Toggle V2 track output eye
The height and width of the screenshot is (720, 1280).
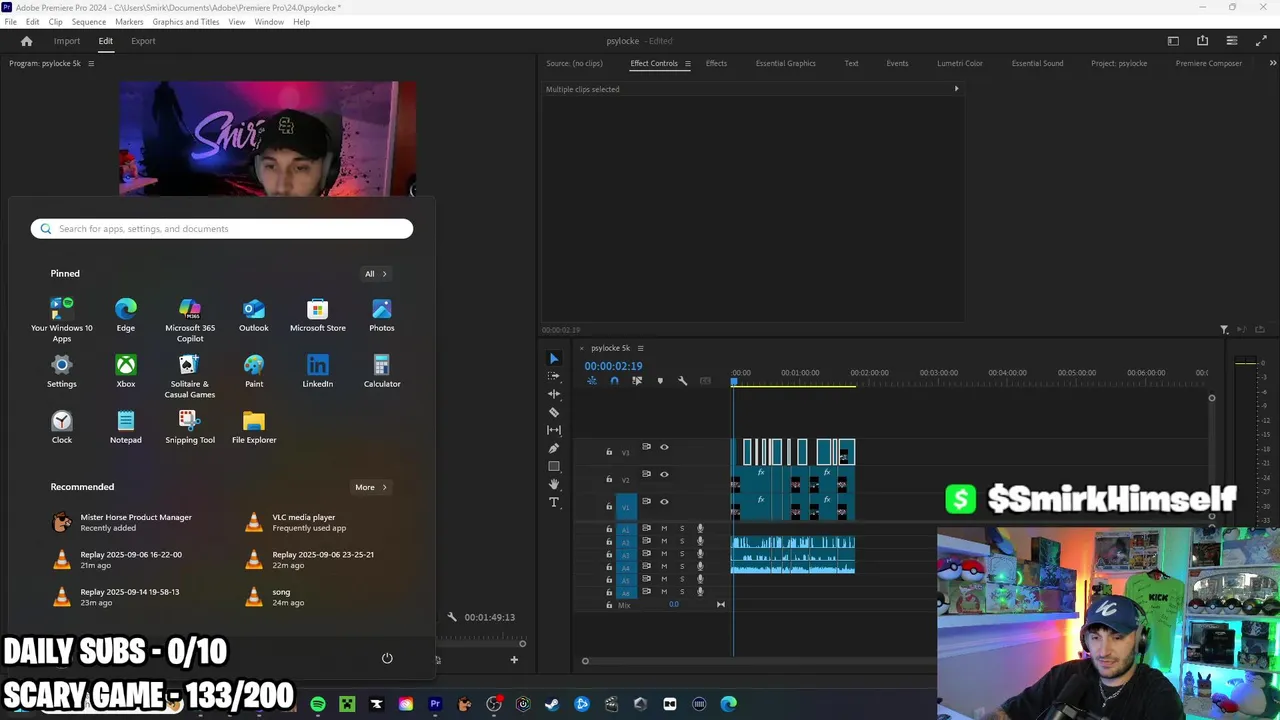664,474
